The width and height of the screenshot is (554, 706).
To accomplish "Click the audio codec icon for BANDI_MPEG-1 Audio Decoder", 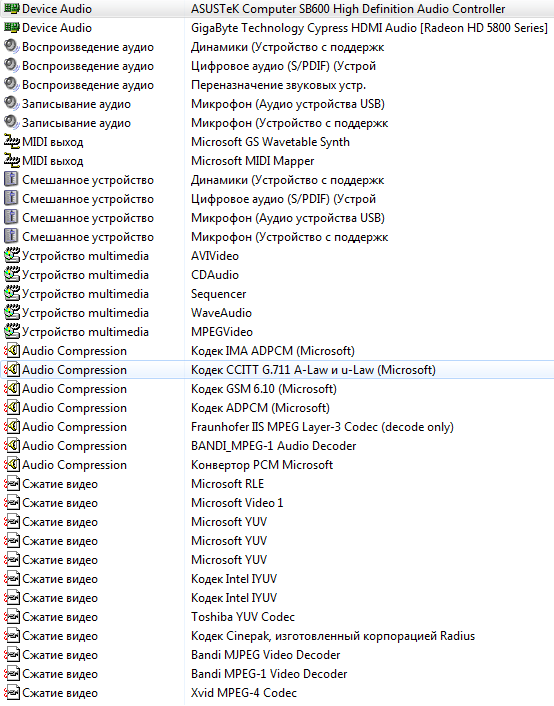I will pyautogui.click(x=12, y=445).
